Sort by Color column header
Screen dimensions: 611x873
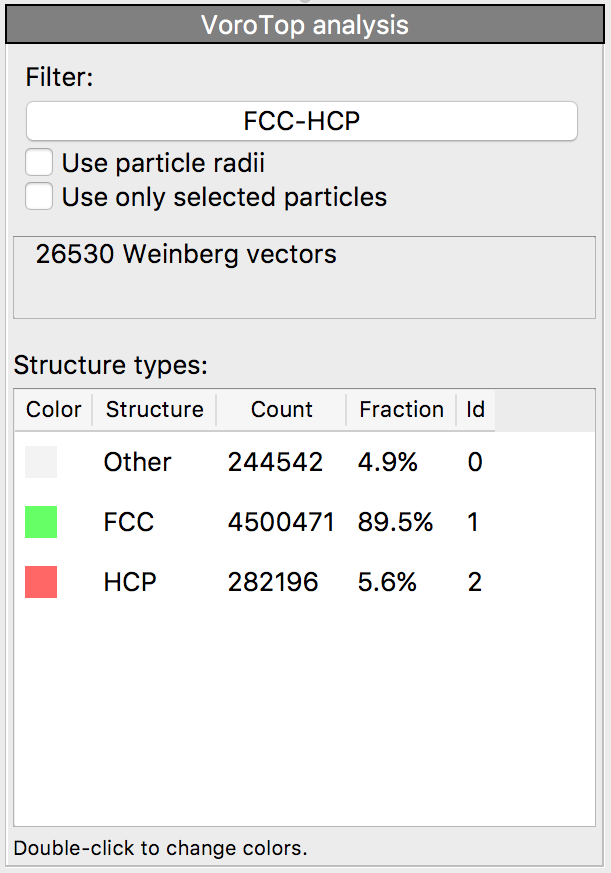pyautogui.click(x=53, y=410)
